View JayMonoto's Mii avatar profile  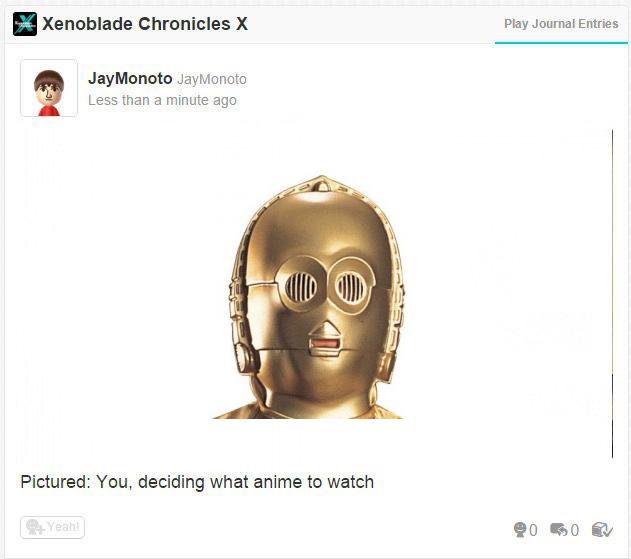(x=49, y=88)
